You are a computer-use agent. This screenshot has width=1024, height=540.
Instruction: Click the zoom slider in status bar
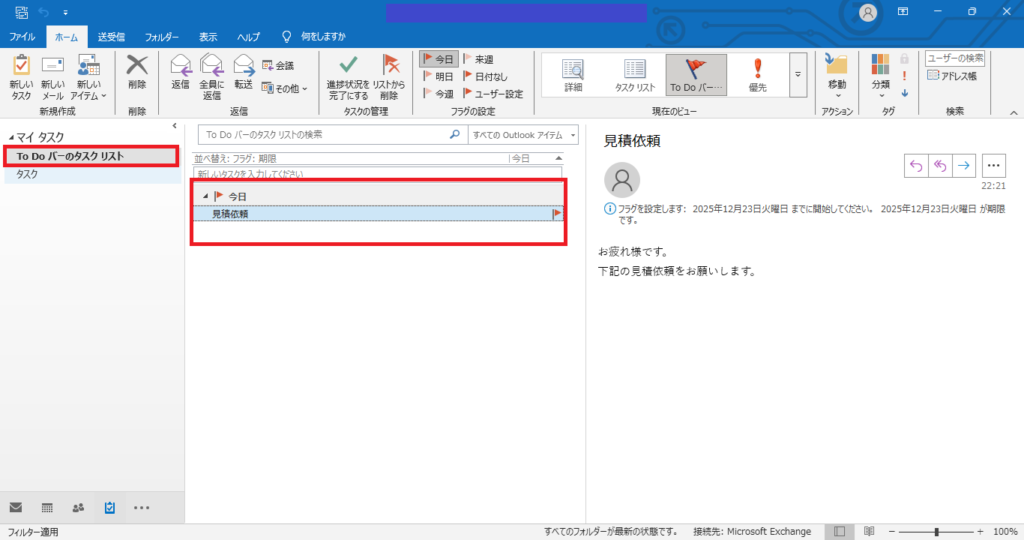[936, 531]
